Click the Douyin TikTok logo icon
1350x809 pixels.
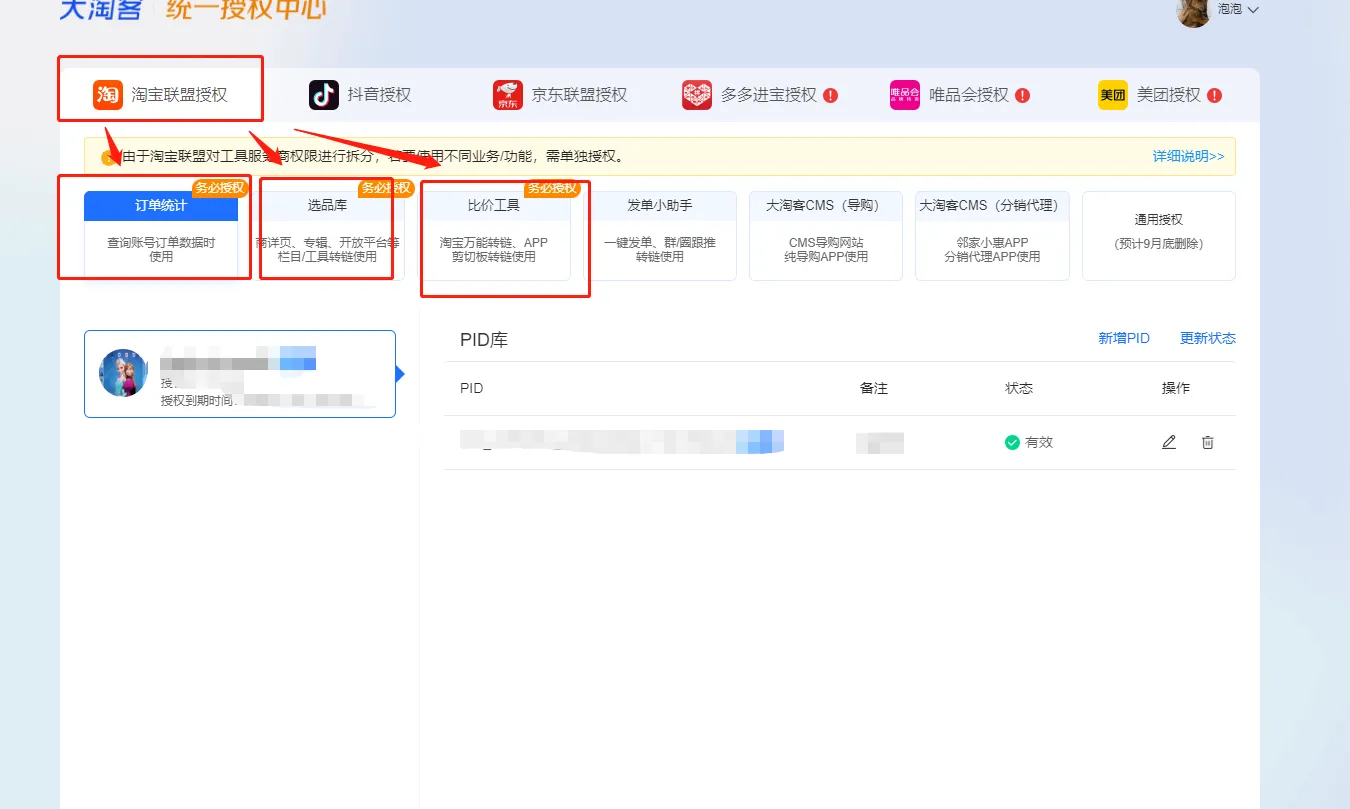[x=324, y=95]
